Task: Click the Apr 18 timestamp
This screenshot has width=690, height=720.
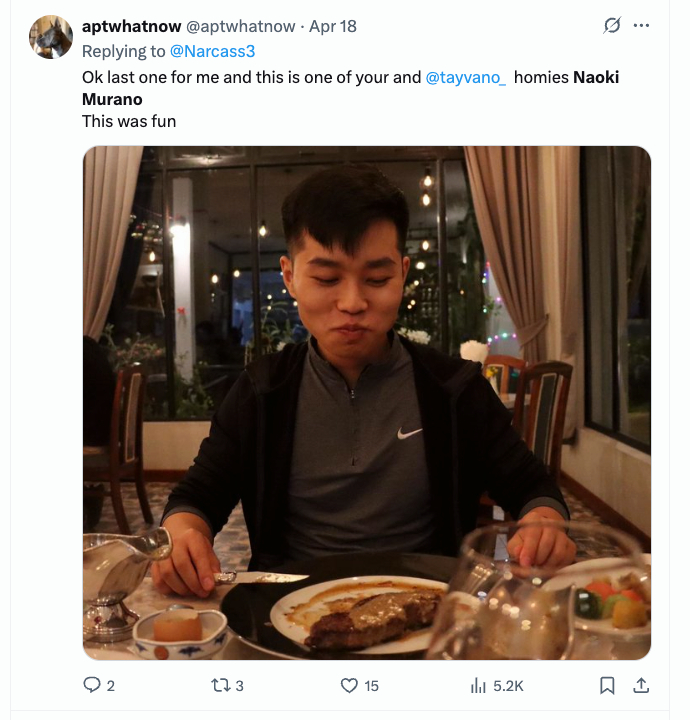Action: pyautogui.click(x=333, y=26)
